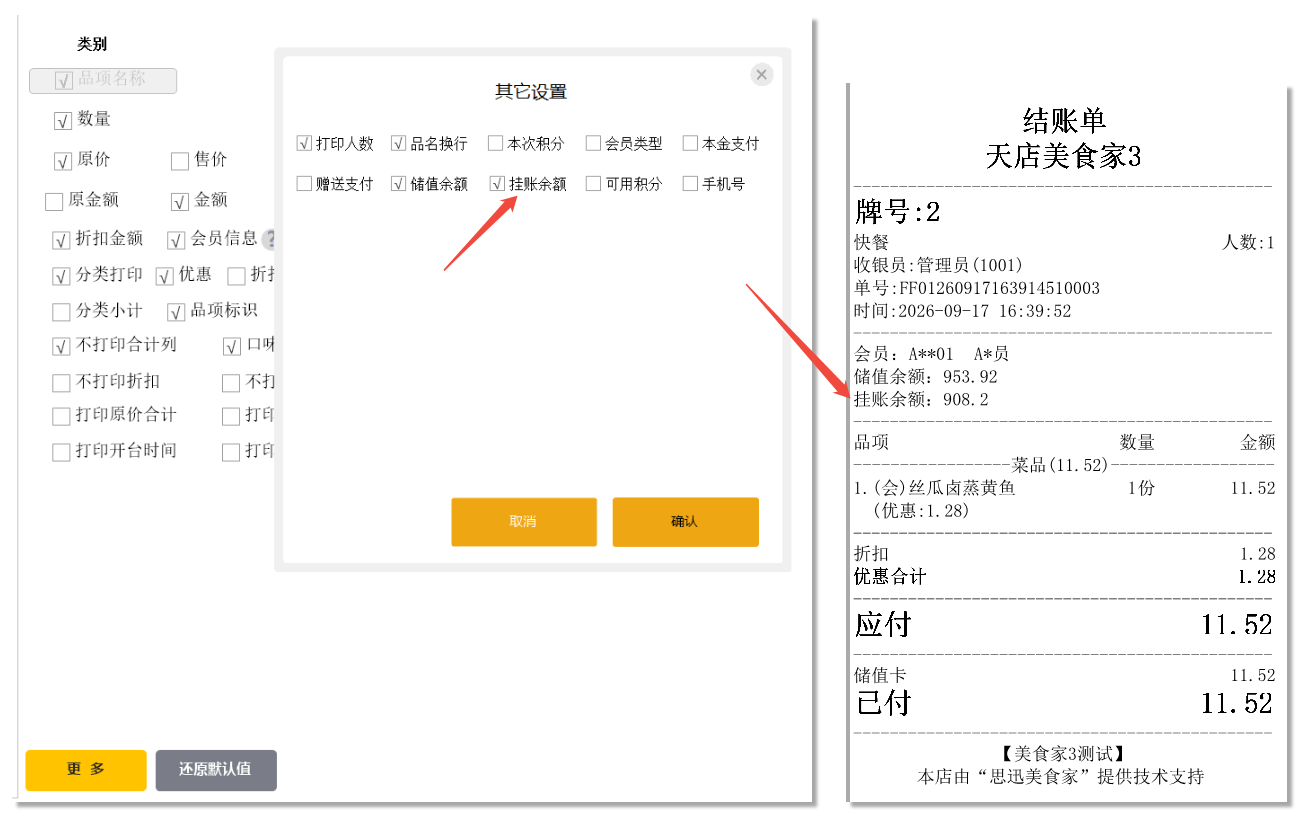Click the 取消 button
1303x814 pixels.
point(523,522)
